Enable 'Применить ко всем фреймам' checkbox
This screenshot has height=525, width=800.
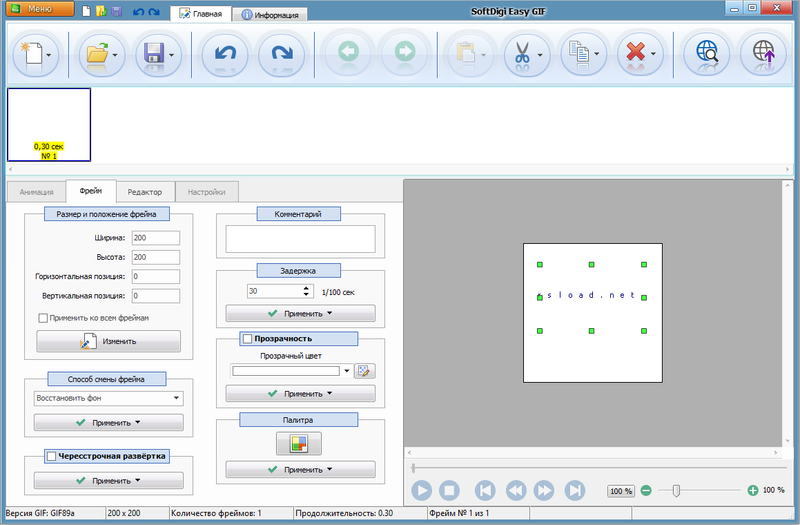click(43, 318)
